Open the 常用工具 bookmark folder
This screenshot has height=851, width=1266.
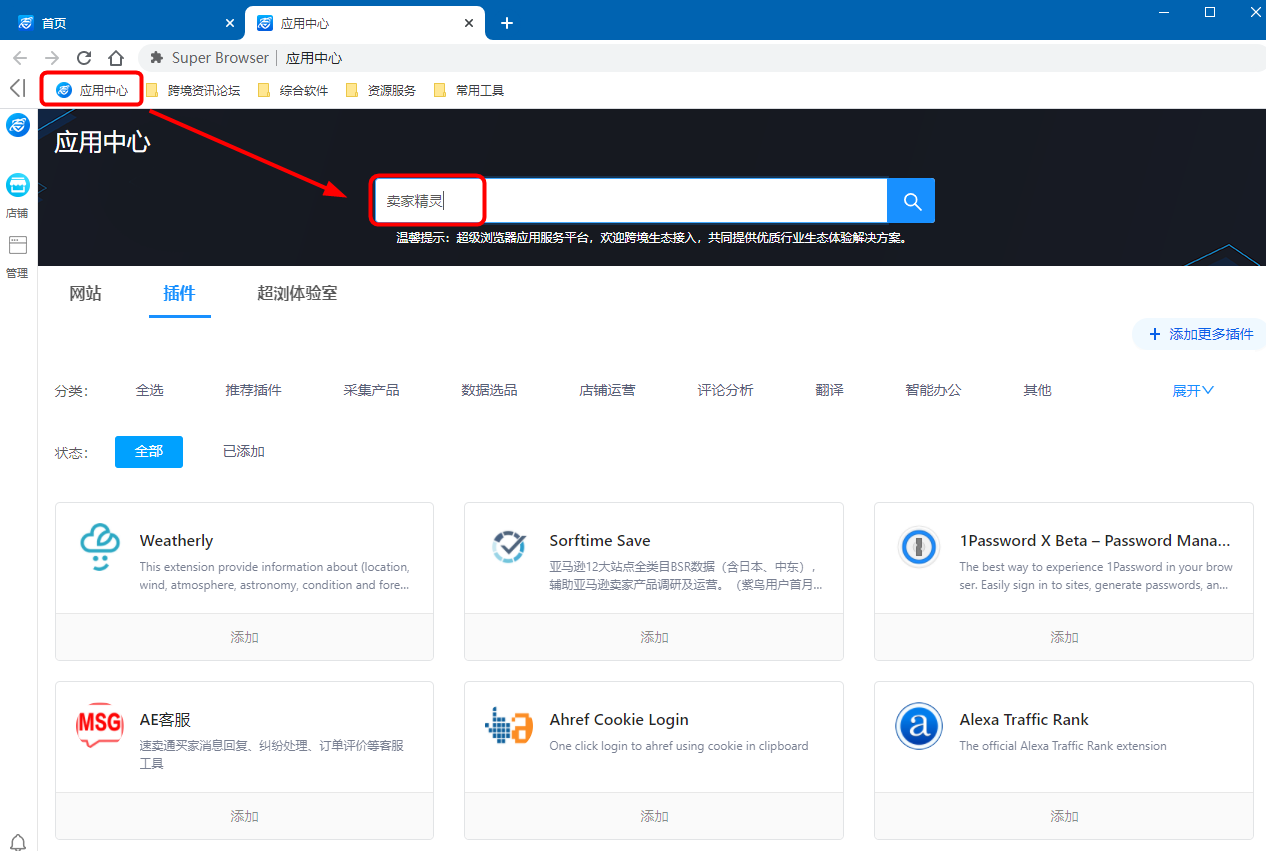(469, 90)
